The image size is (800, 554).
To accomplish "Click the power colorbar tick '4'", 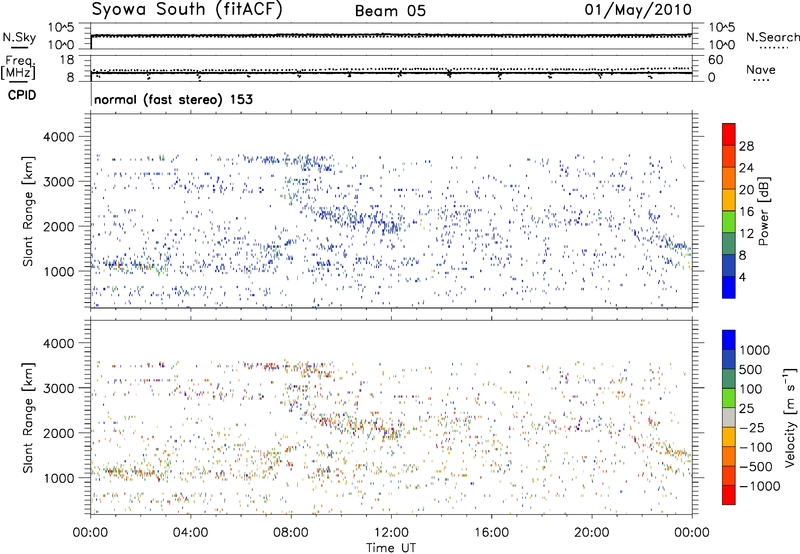I will click(x=742, y=277).
